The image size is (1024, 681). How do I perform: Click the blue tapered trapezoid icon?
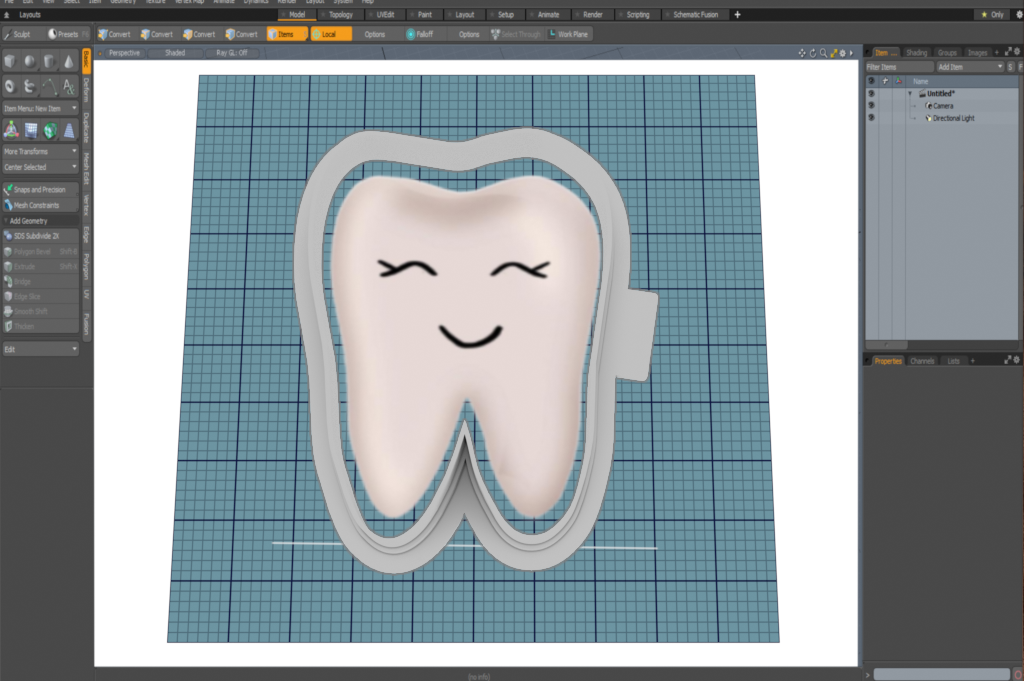pos(69,131)
